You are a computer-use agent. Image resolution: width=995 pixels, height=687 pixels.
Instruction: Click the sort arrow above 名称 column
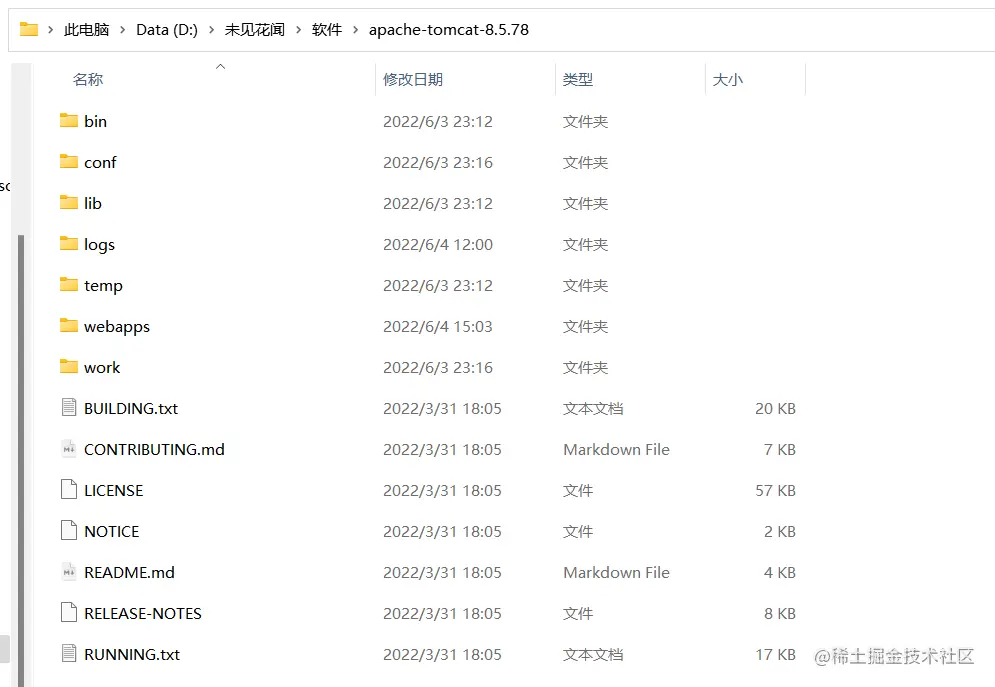221,67
